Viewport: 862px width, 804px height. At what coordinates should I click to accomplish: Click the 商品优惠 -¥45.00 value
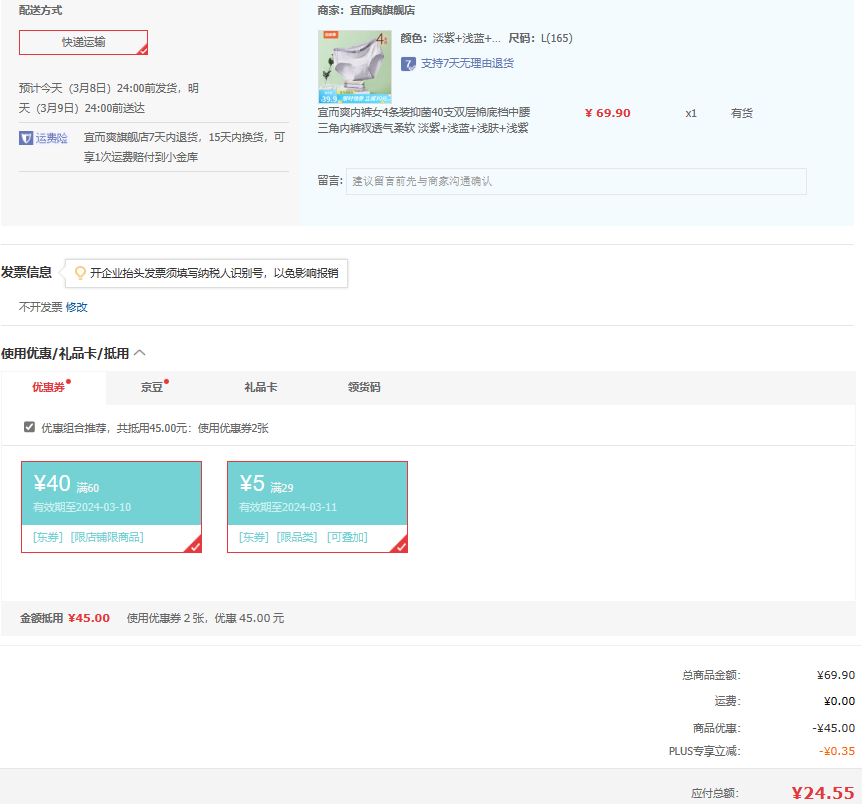[x=833, y=728]
